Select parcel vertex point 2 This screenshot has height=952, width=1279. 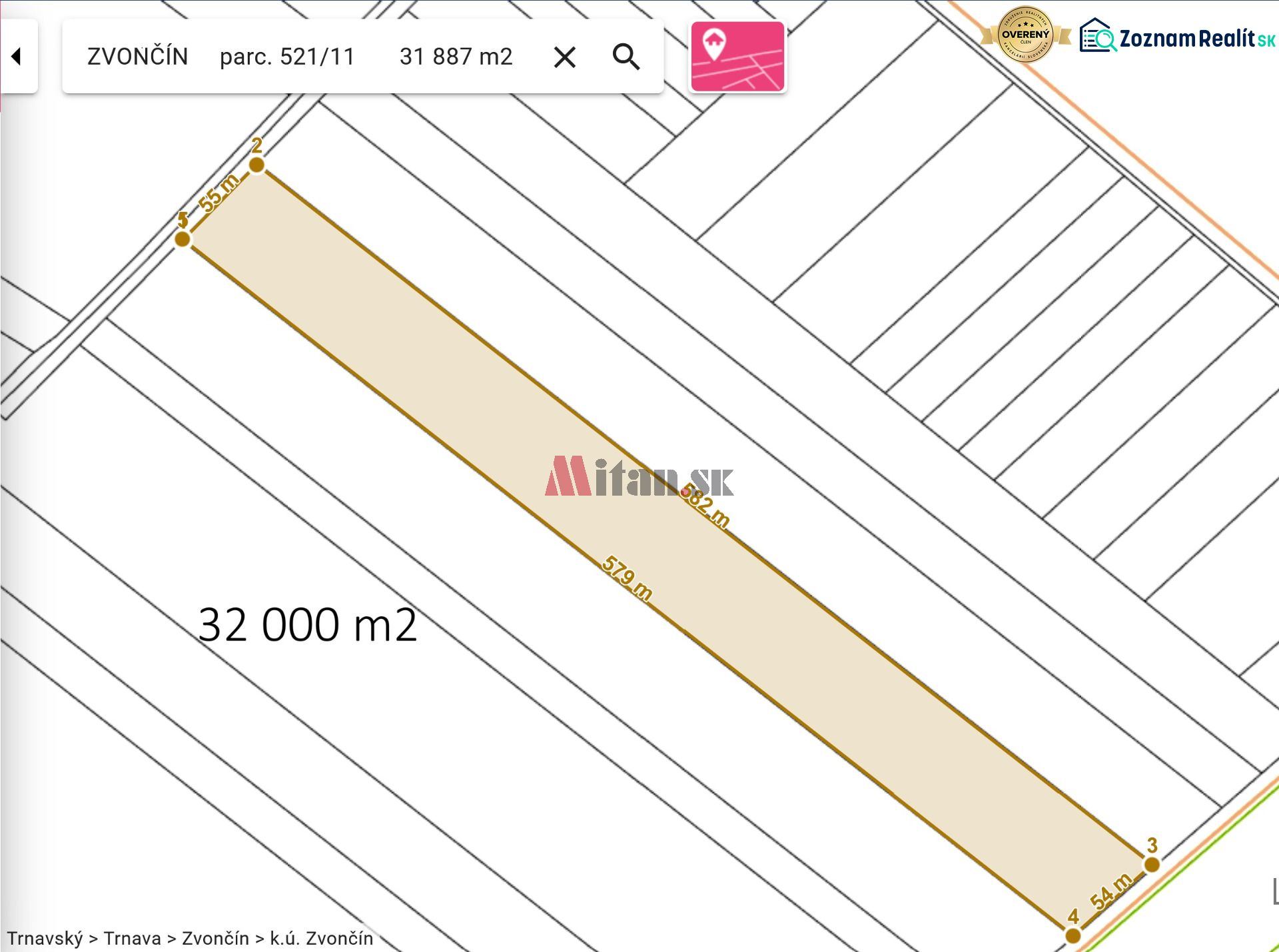[x=256, y=165]
